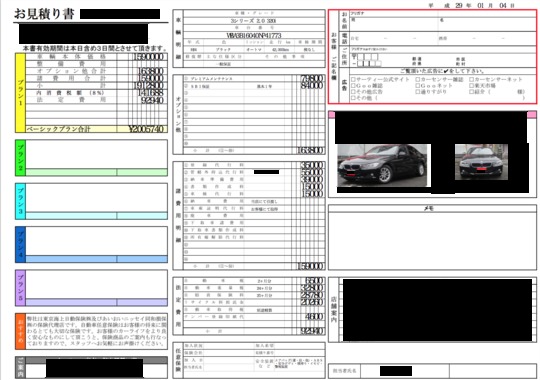The width and height of the screenshot is (540, 380).
Task: Tick the 公式サイト checkbox in 広告 section
Action: pyautogui.click(x=353, y=80)
